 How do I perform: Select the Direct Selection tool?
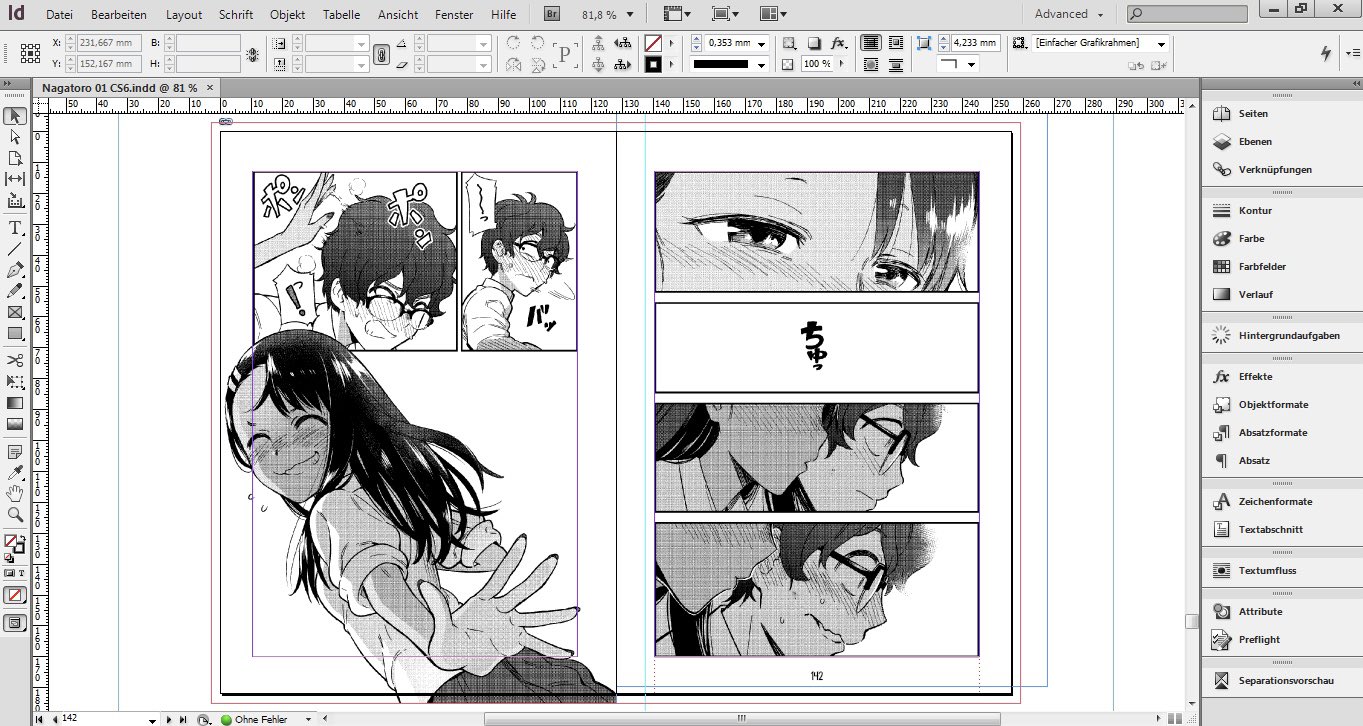(15, 137)
